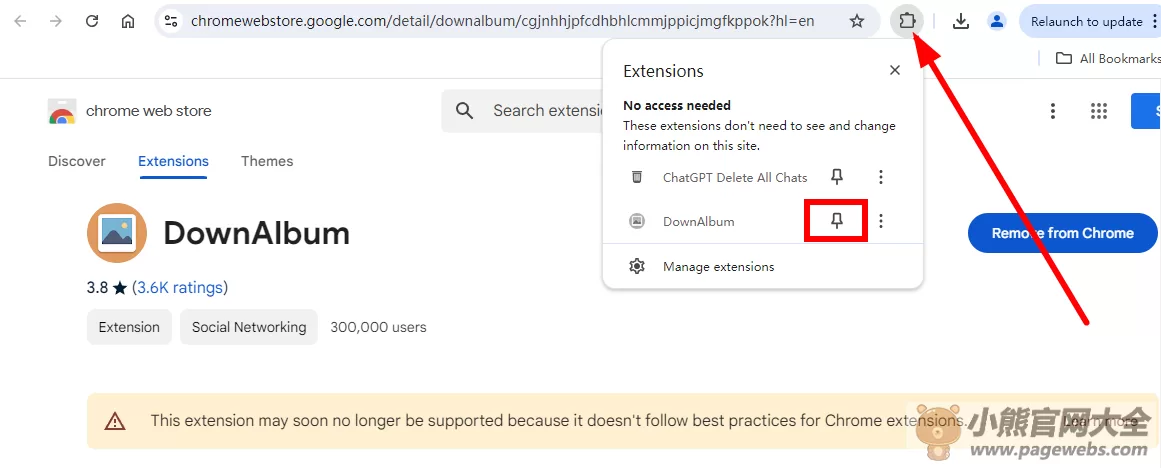This screenshot has height=468, width=1161.
Task: Switch to the Discover tab
Action: click(x=76, y=161)
